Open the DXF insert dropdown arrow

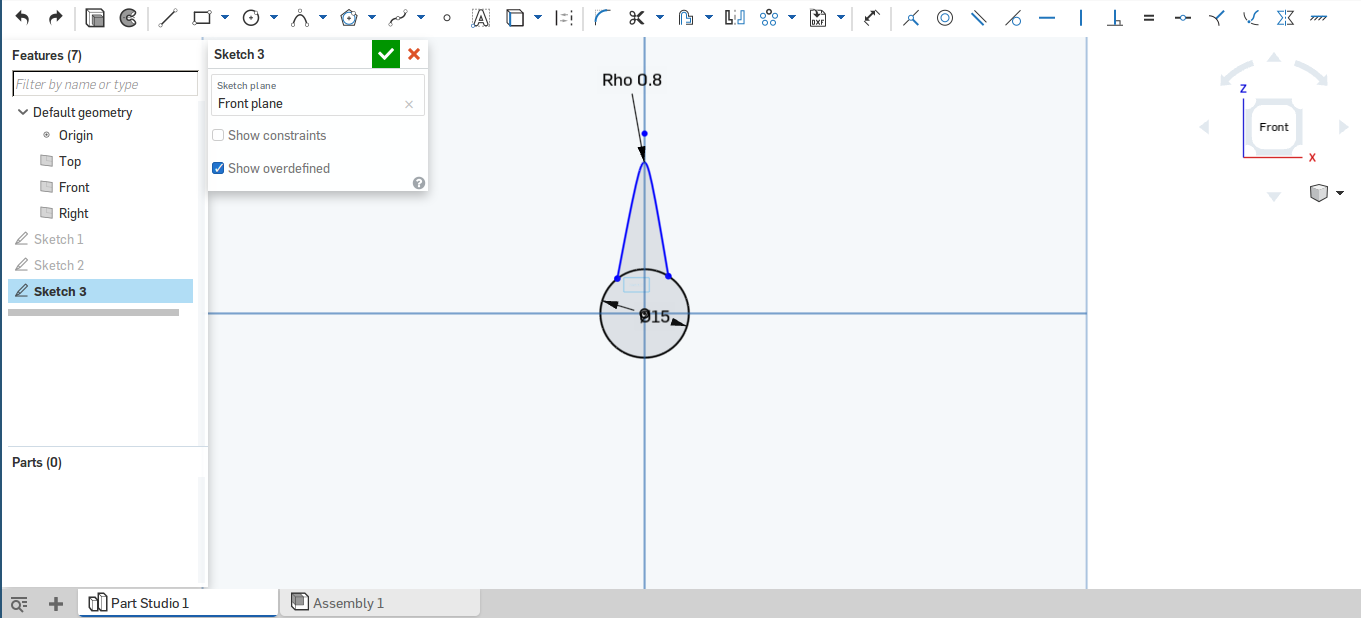click(841, 17)
